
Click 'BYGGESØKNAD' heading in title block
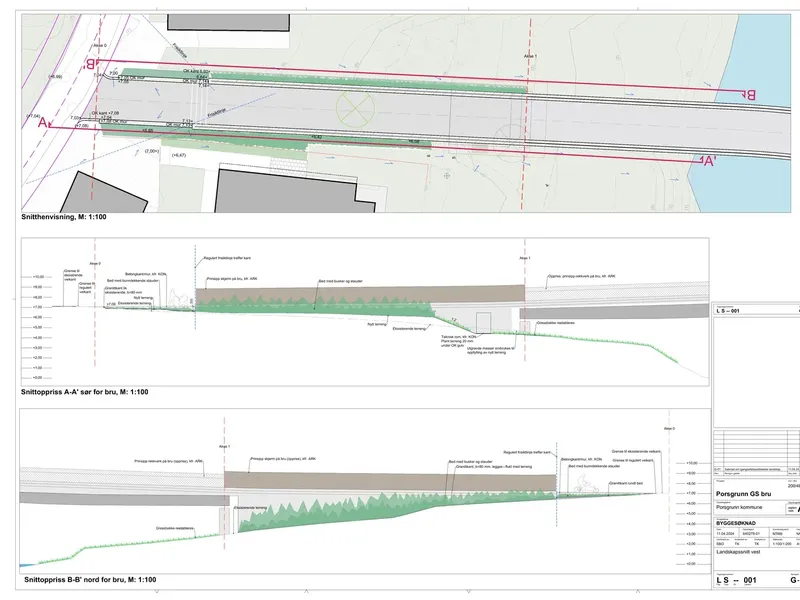pos(736,523)
